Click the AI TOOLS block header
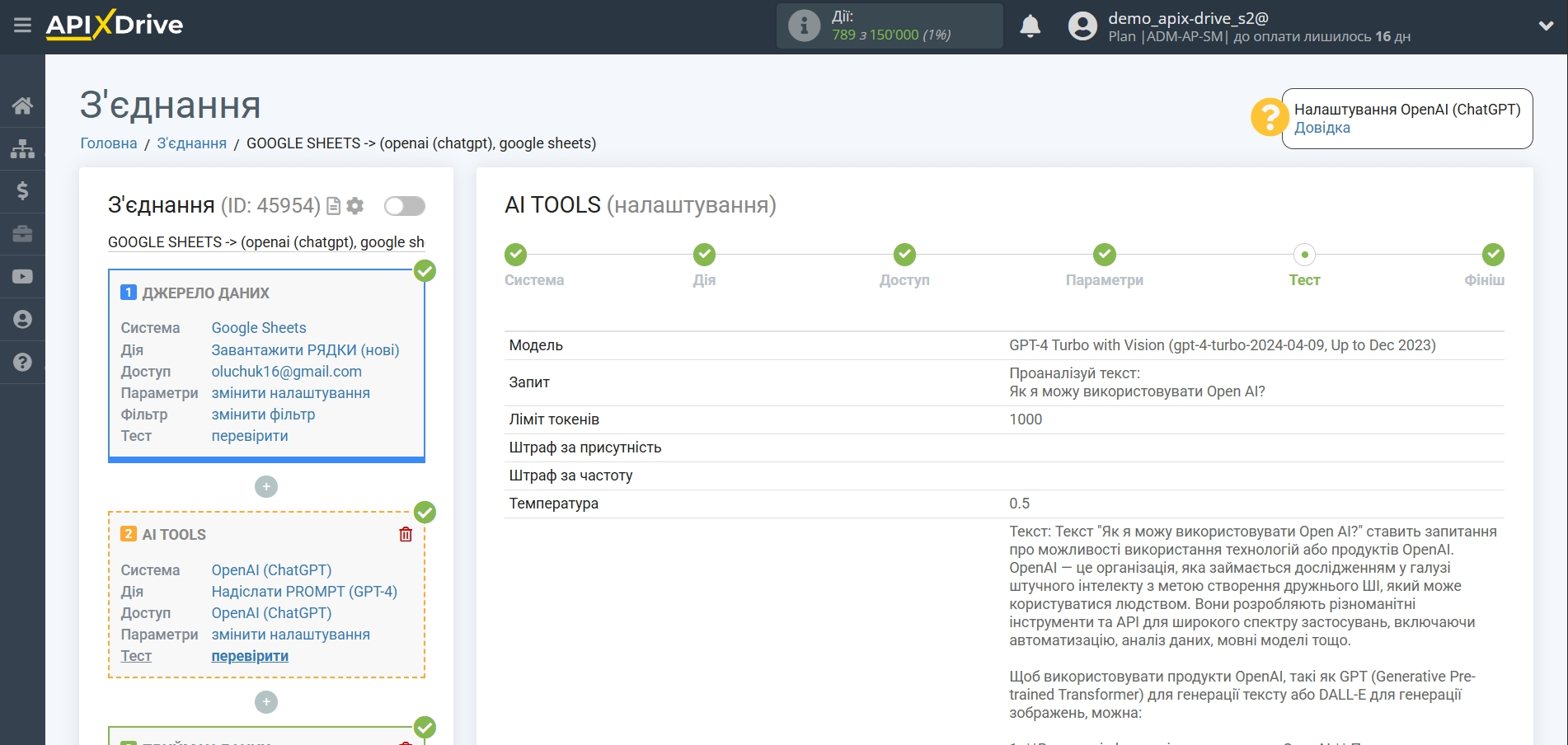Screen dimensions: 1568x745 point(174,535)
